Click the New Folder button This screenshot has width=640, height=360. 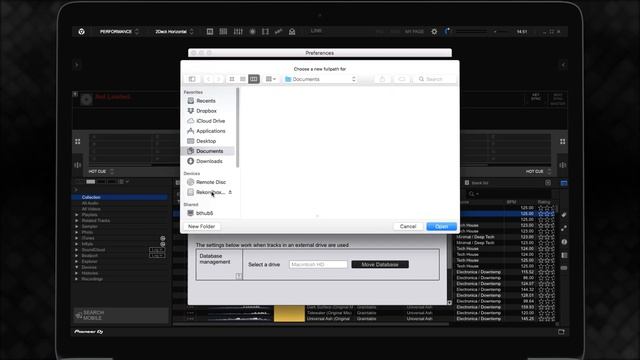point(201,226)
